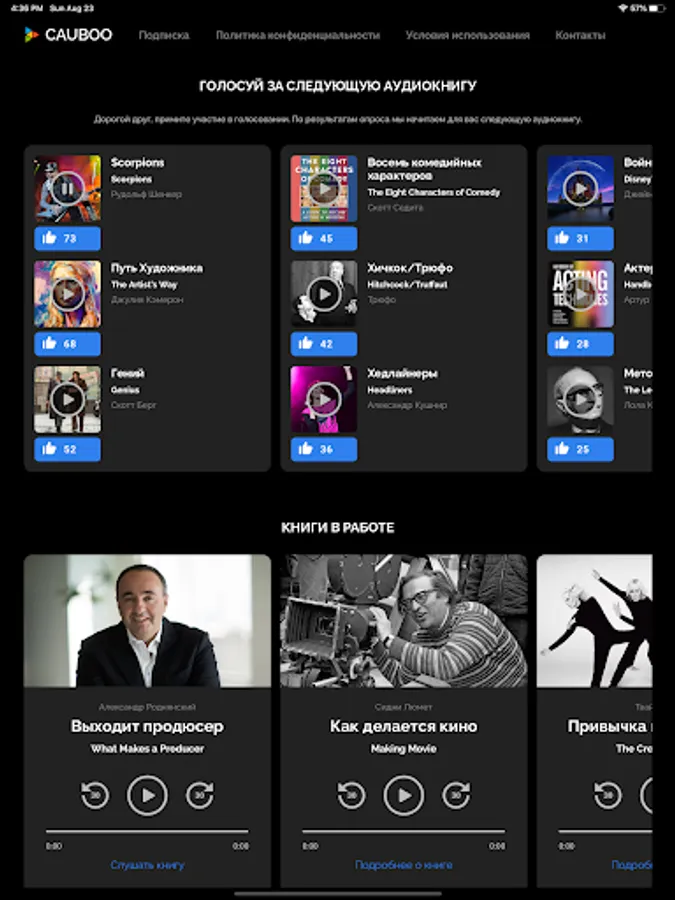Like Scorpions with 73 votes

click(67, 238)
